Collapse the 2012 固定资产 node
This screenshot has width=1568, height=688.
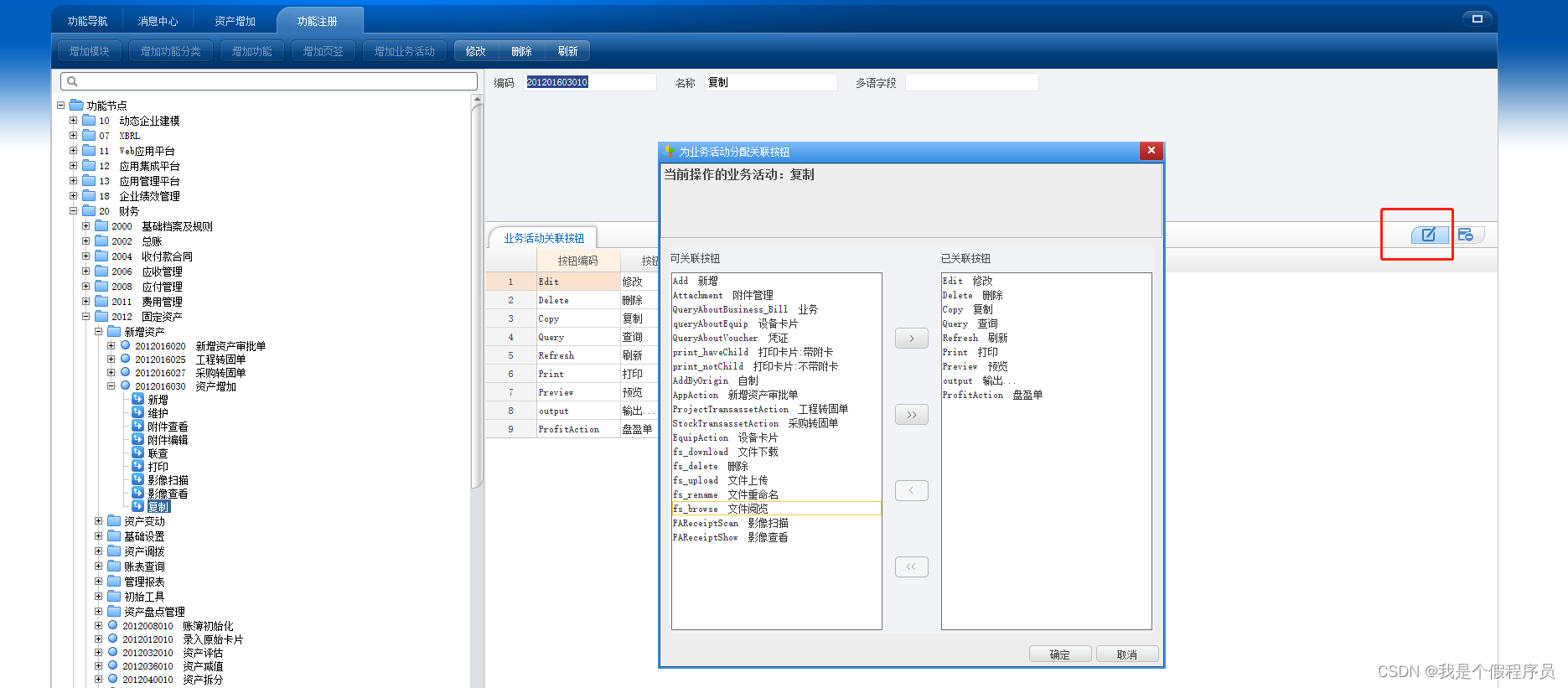[85, 317]
